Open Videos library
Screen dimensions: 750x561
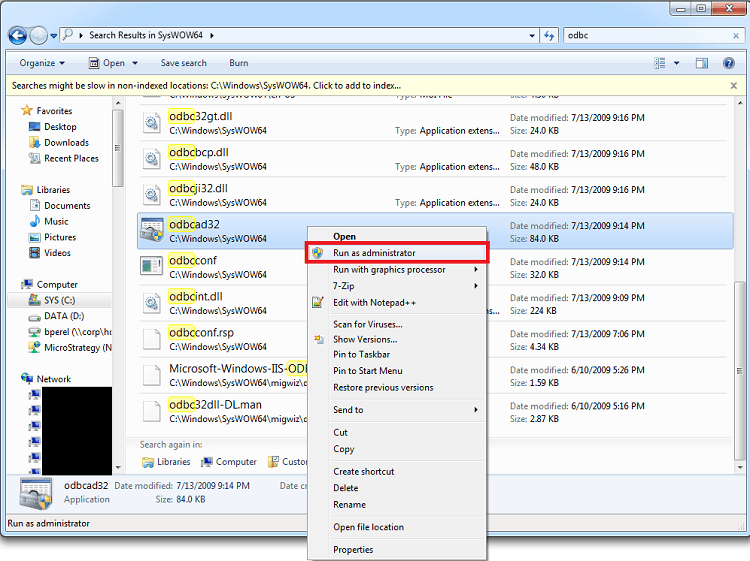50,253
